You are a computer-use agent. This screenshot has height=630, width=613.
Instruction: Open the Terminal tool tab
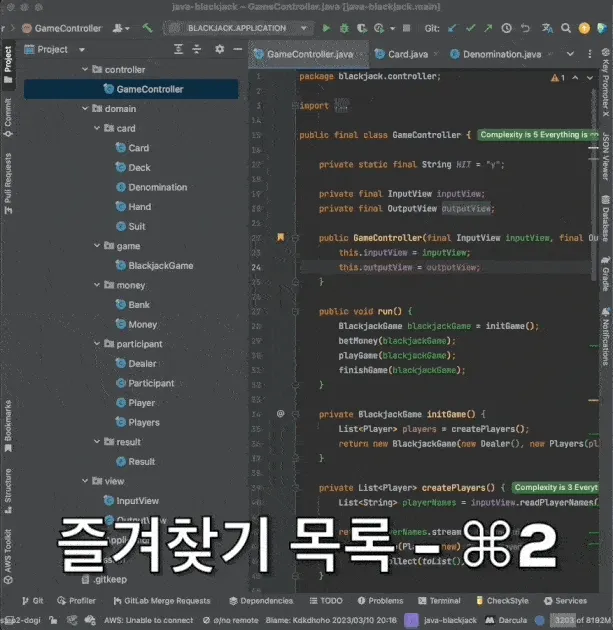(439, 601)
